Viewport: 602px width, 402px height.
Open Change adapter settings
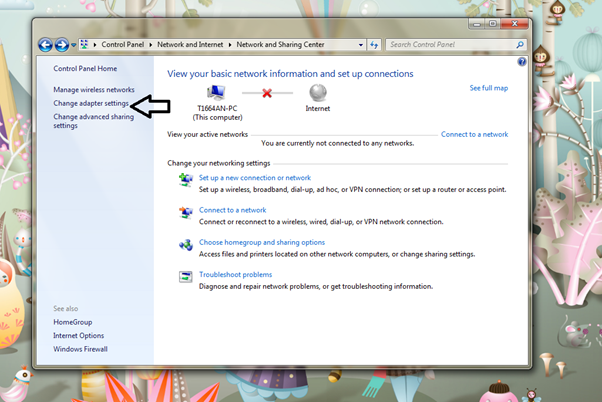point(91,103)
